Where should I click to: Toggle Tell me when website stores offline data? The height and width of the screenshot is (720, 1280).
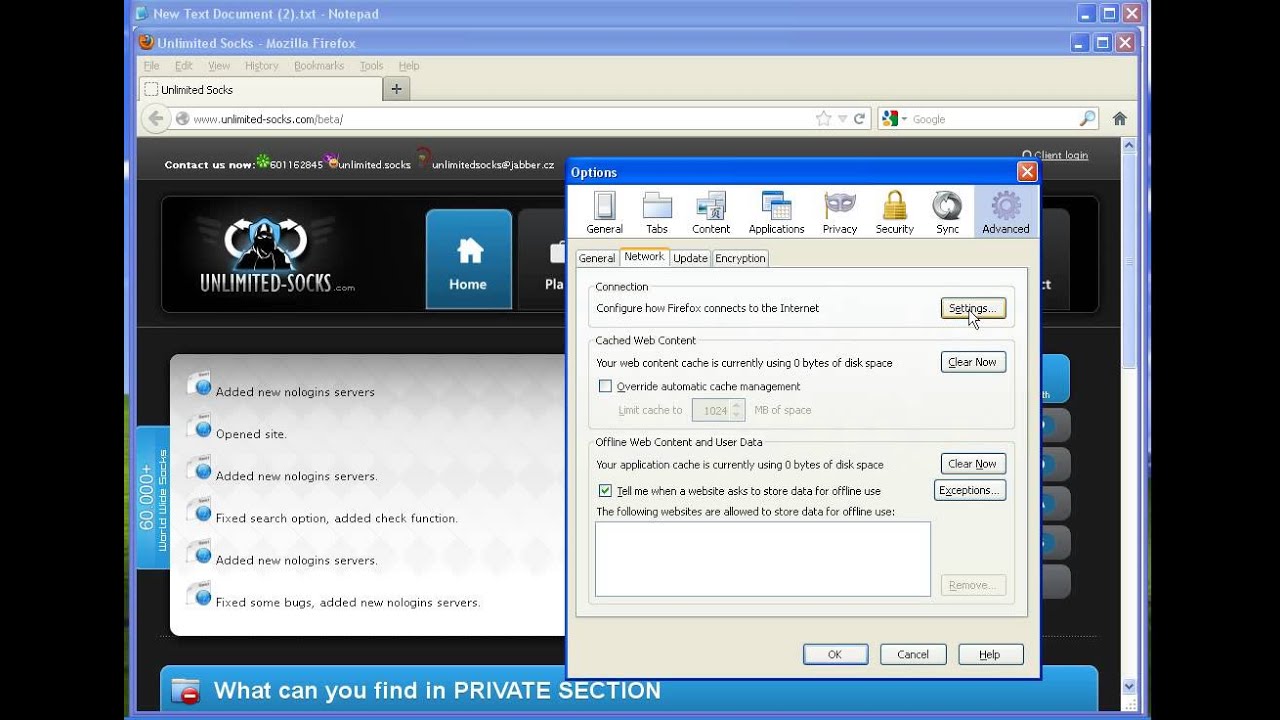(x=605, y=491)
